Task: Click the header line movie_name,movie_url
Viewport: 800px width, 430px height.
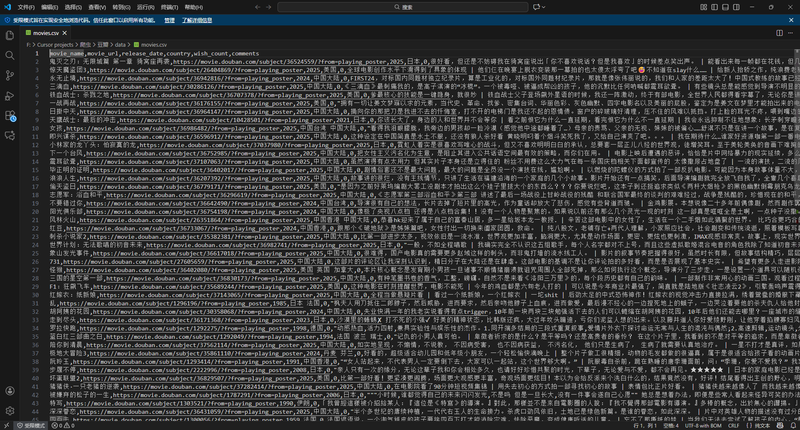Action: [x=154, y=53]
